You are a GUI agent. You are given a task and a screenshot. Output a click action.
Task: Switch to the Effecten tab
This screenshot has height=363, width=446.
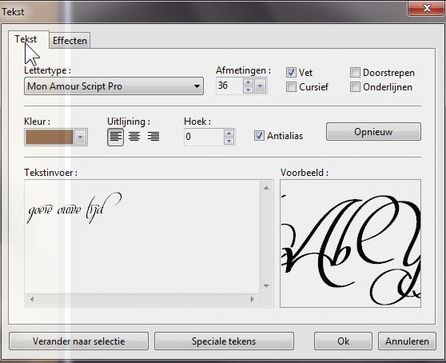pyautogui.click(x=70, y=41)
